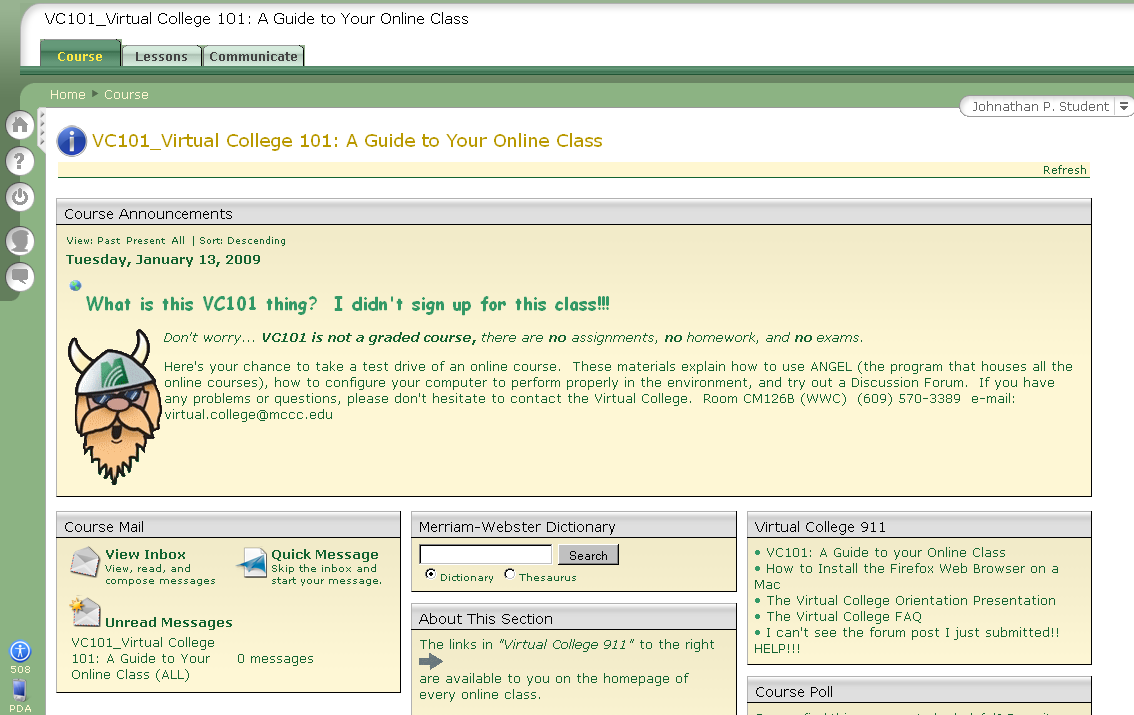This screenshot has height=715, width=1134.
Task: Switch to the Lessons tab
Action: tap(161, 57)
